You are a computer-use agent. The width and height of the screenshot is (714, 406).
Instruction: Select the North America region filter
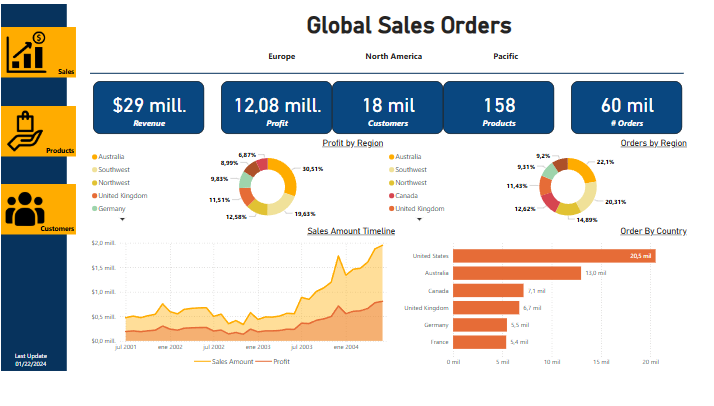pos(393,56)
